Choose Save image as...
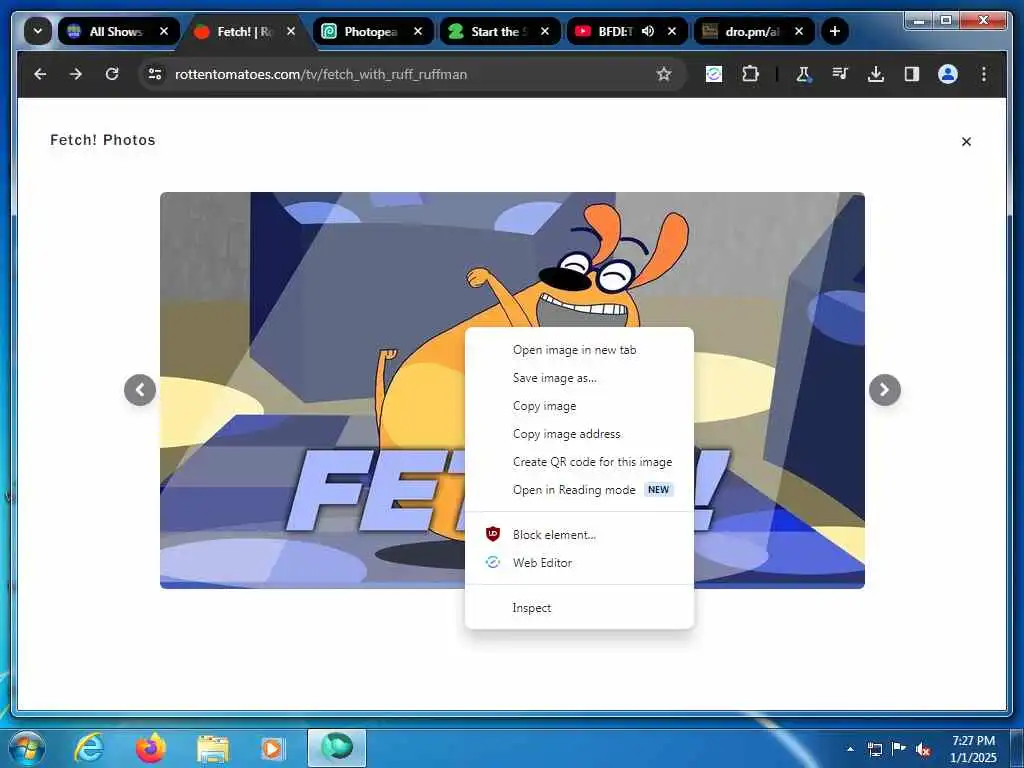Image resolution: width=1024 pixels, height=768 pixels. click(579, 378)
